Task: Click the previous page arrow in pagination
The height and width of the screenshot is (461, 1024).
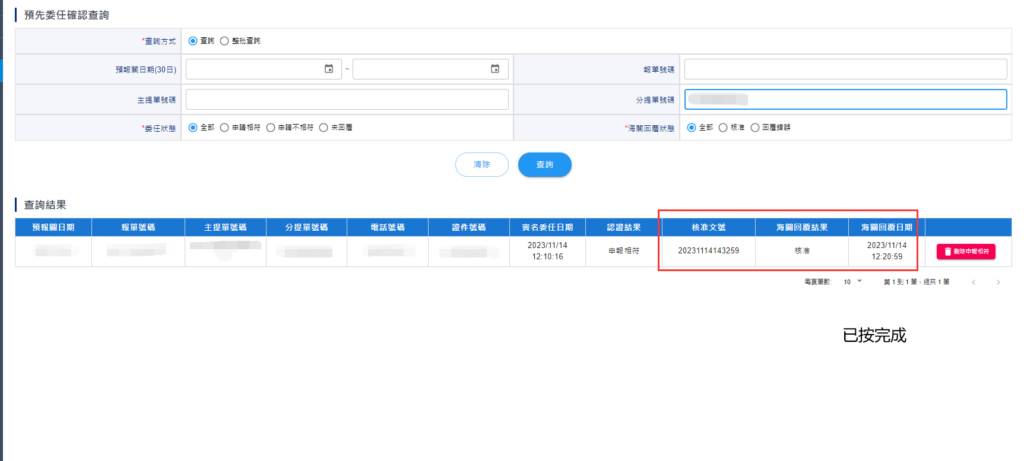Action: click(x=974, y=283)
